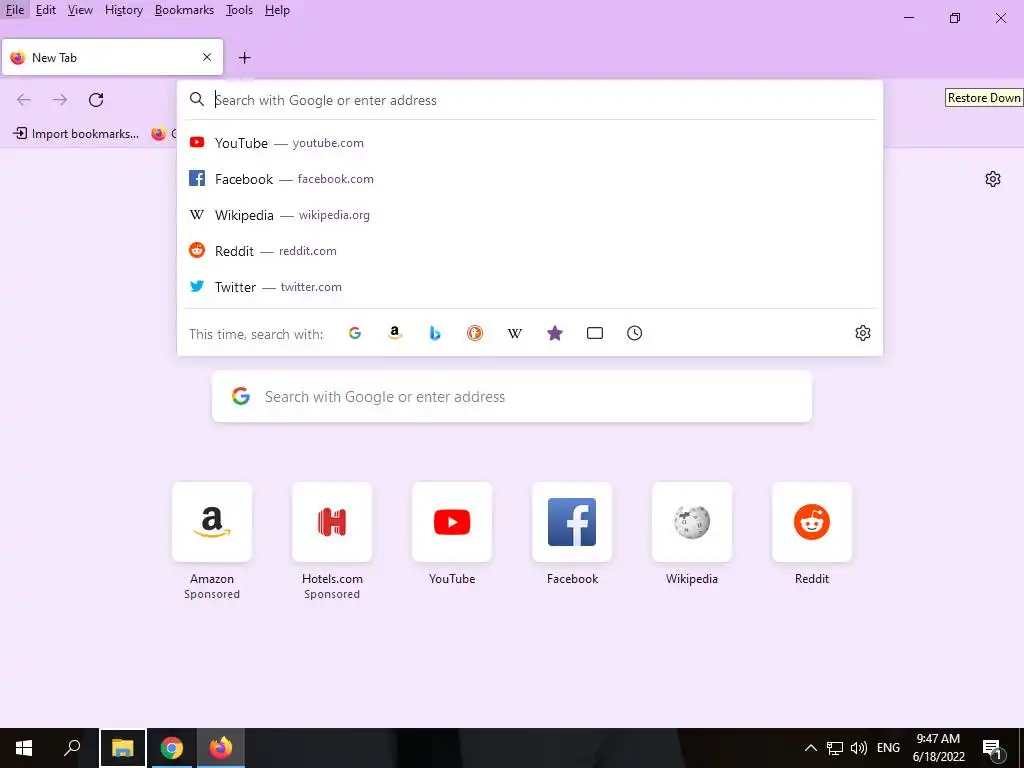Reload the current page
Image resolution: width=1024 pixels, height=768 pixels.
[96, 100]
